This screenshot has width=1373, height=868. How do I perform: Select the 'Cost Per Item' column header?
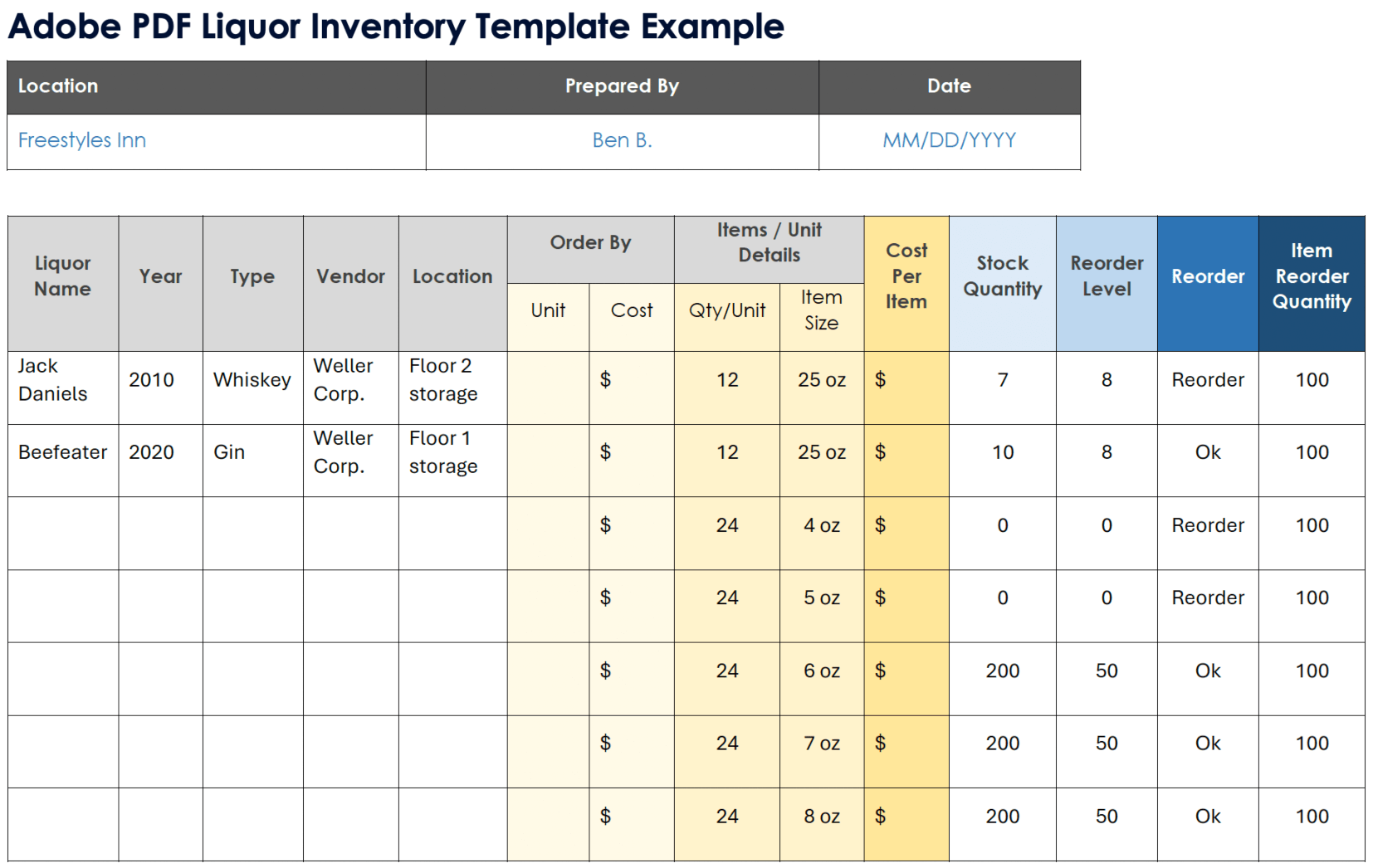[906, 284]
